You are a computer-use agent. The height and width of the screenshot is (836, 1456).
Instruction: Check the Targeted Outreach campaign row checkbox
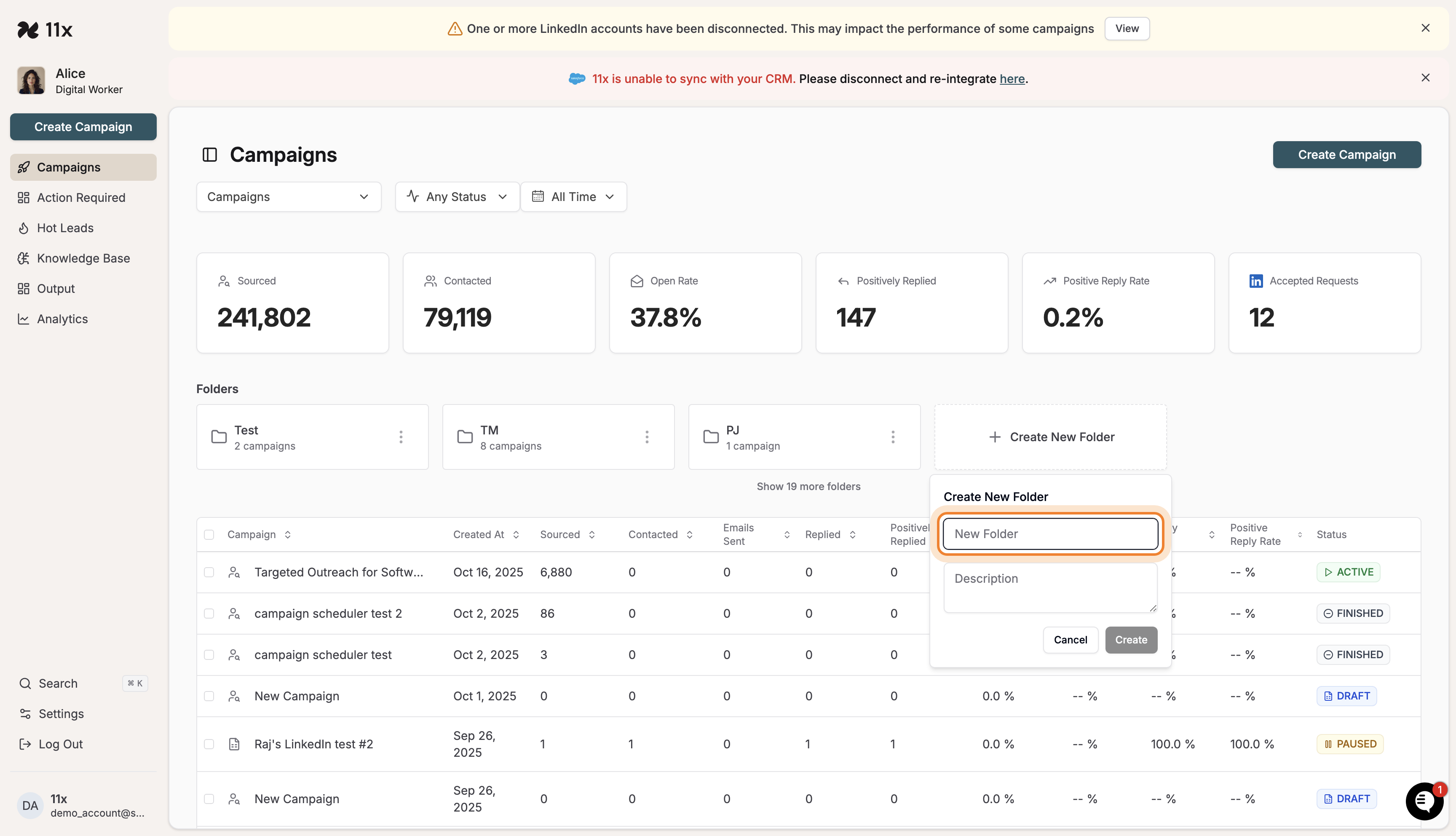point(209,572)
